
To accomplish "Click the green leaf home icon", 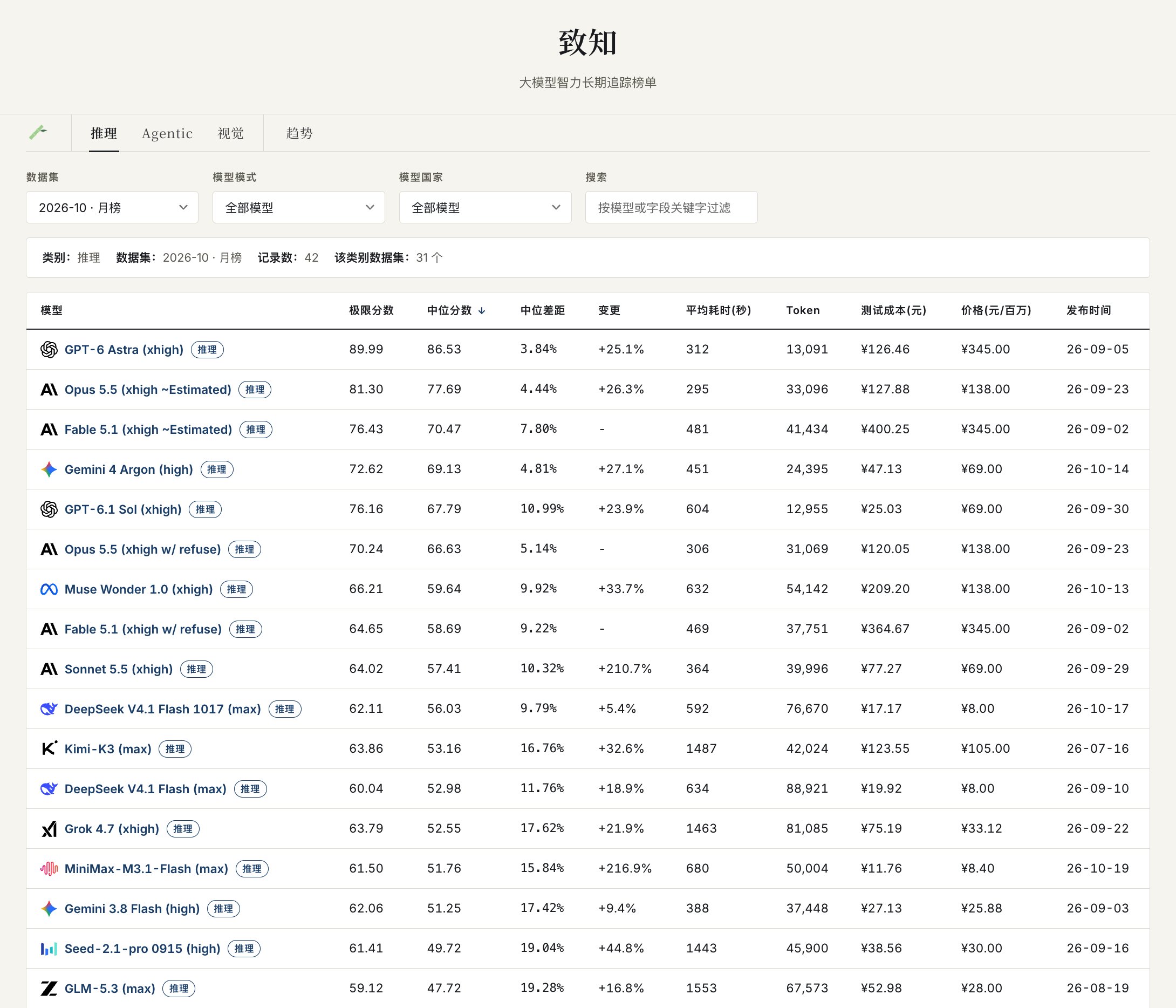I will coord(38,132).
